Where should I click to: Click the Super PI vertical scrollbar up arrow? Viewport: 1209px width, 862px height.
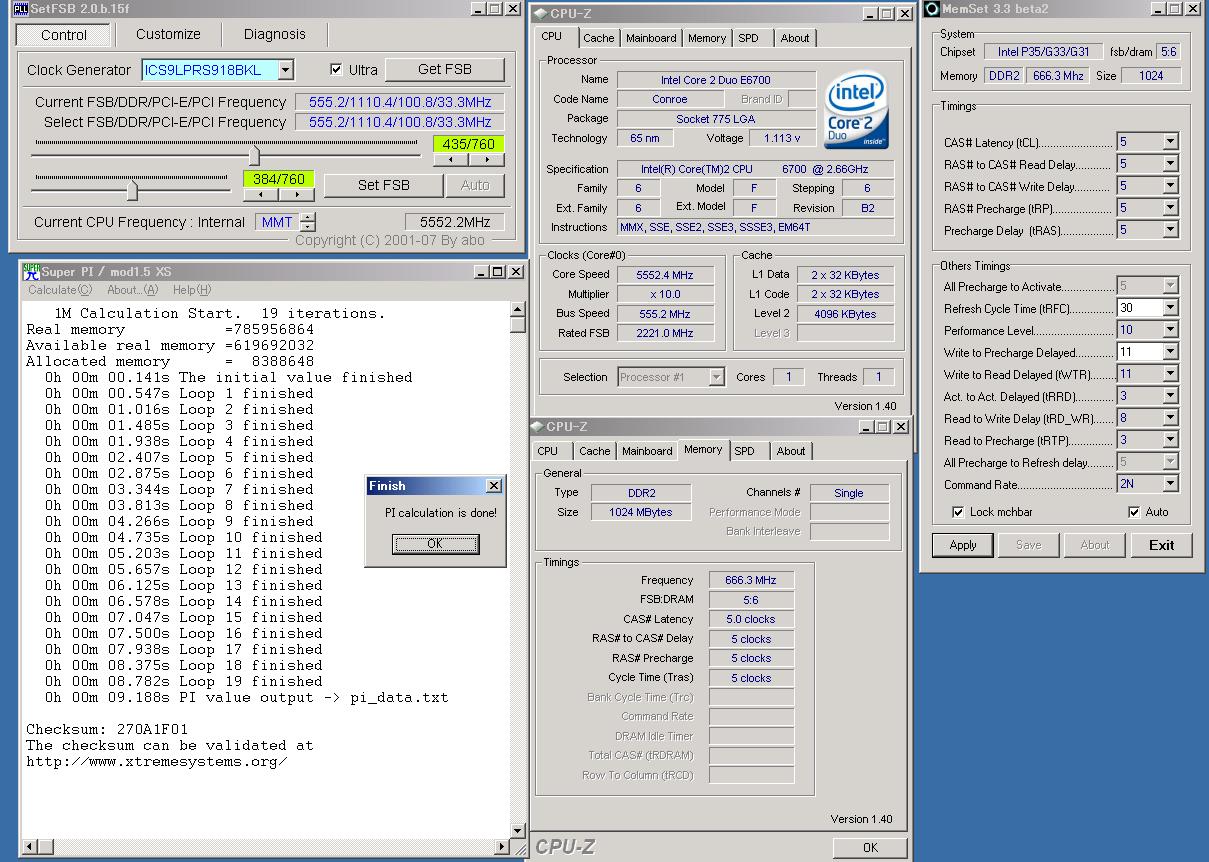pos(517,308)
